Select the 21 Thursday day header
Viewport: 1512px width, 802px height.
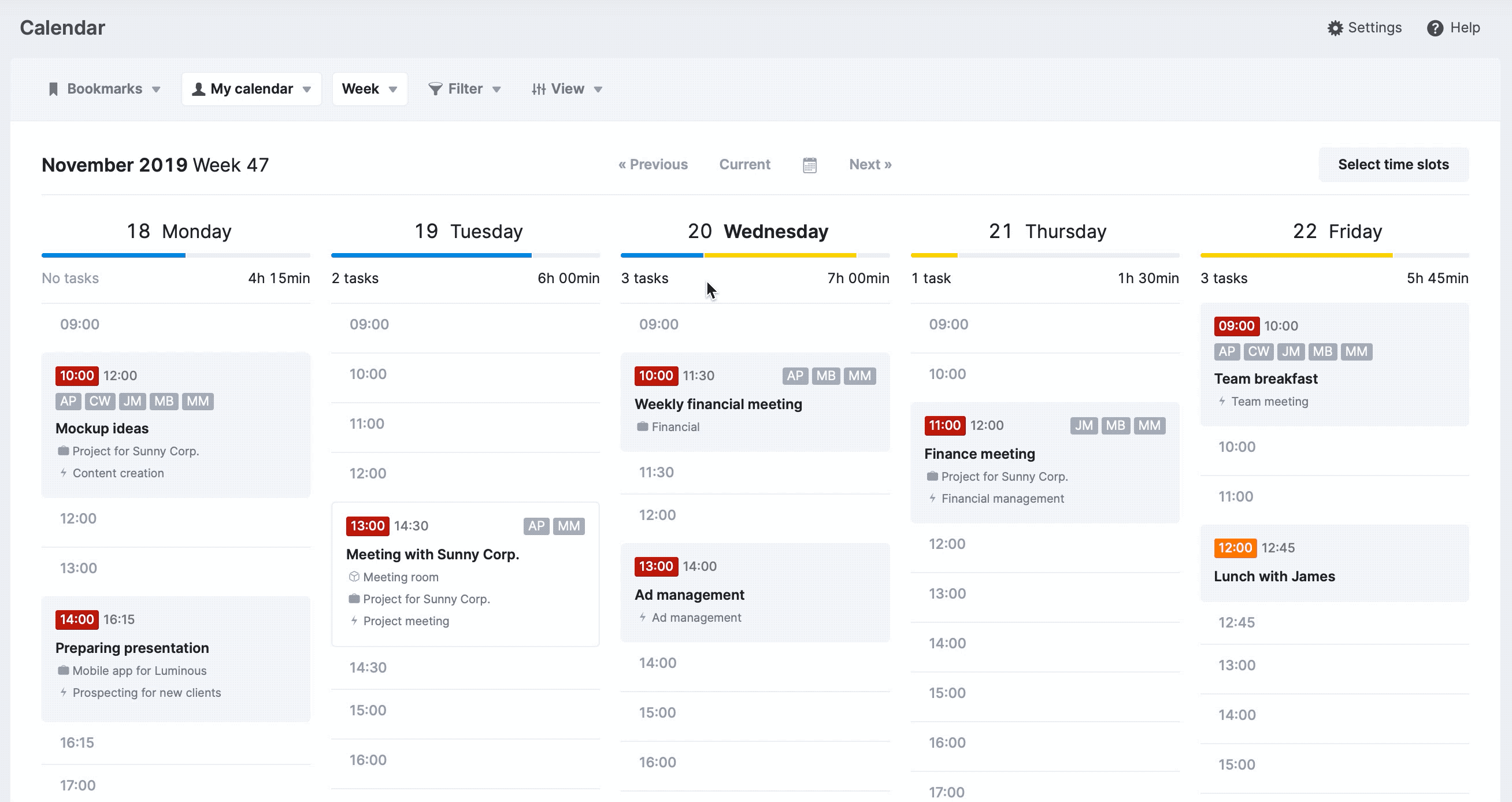[x=1047, y=231]
